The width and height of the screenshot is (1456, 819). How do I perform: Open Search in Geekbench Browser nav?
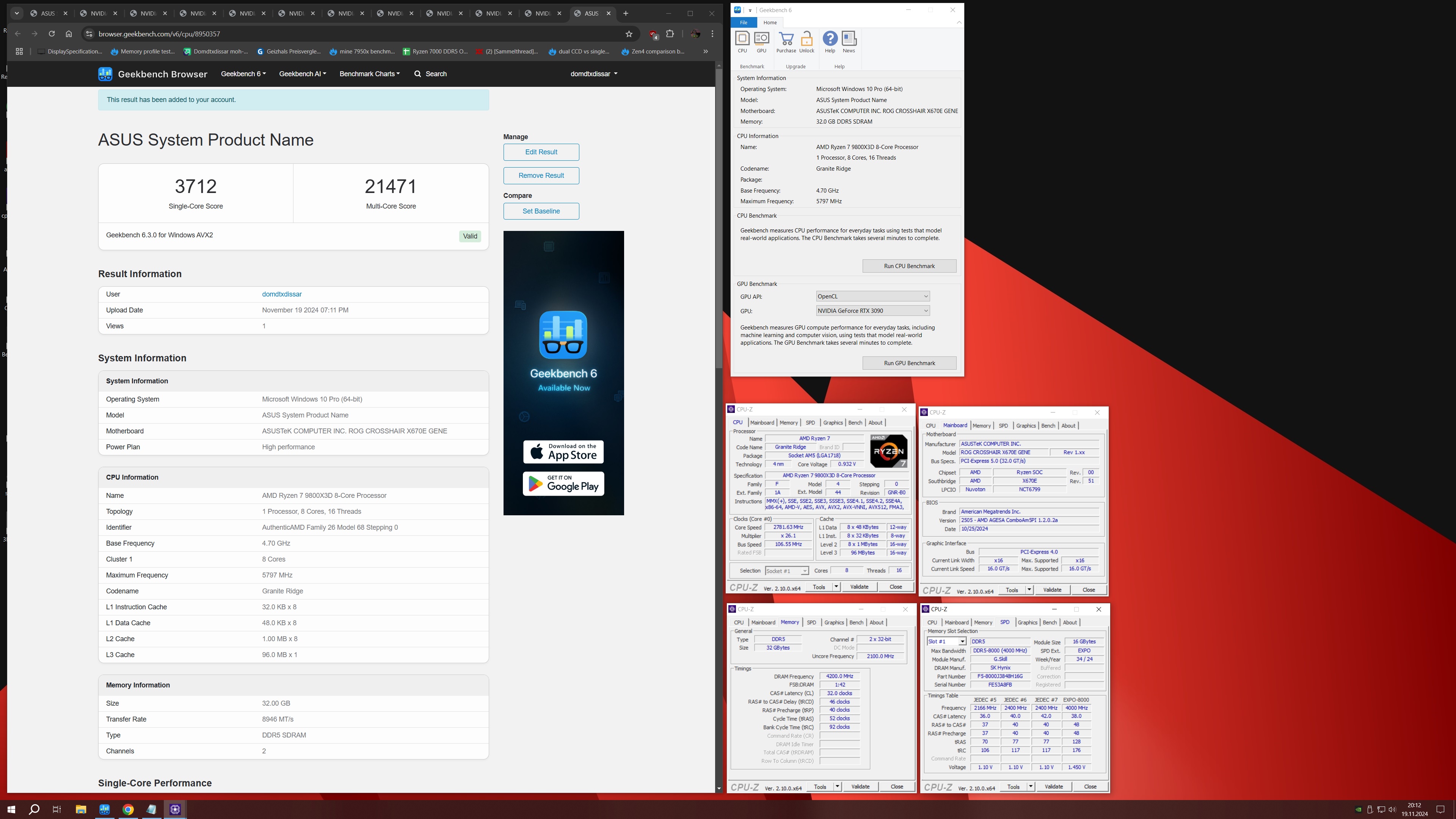(x=430, y=74)
